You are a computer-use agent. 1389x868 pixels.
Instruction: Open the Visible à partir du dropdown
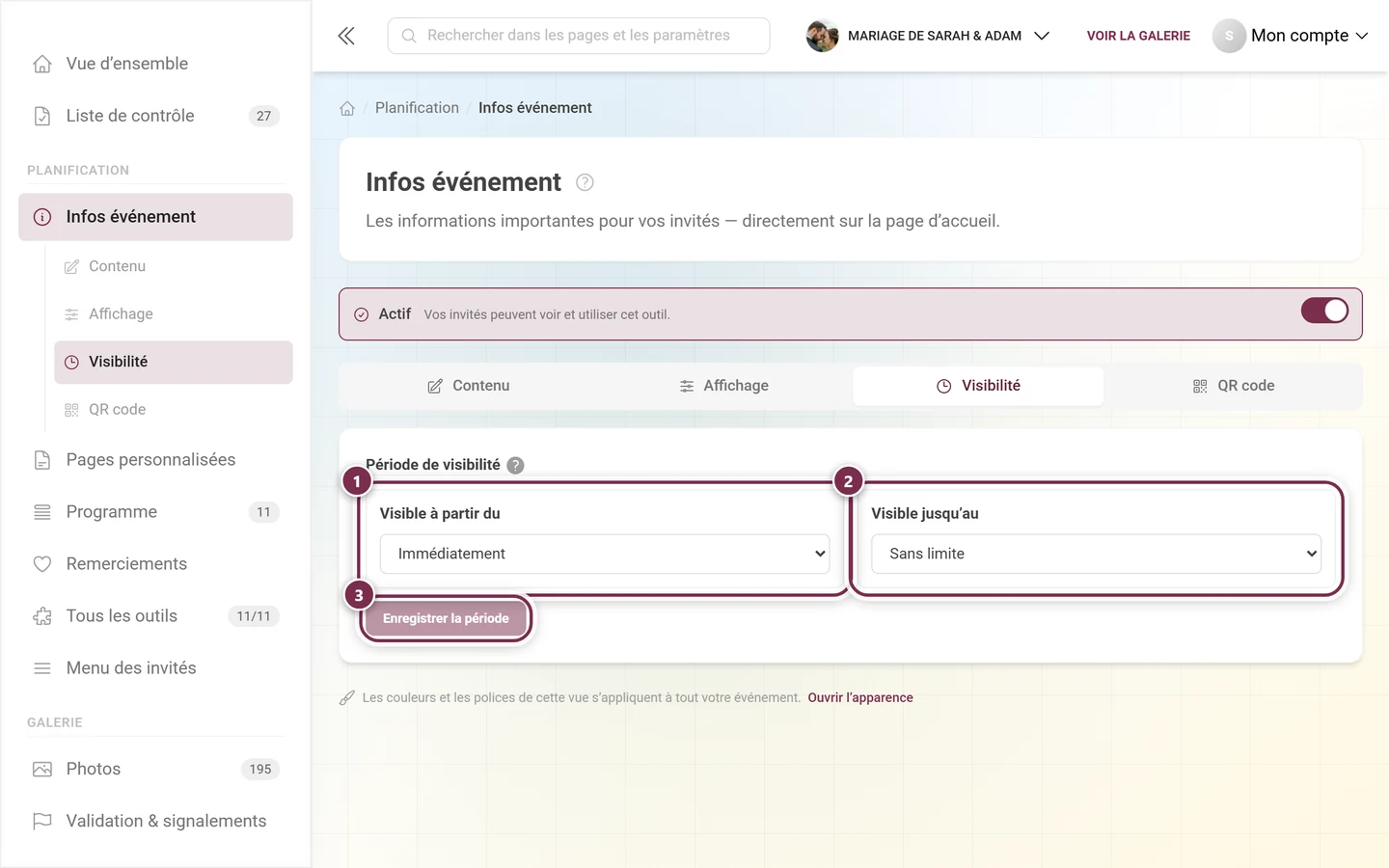pos(605,554)
